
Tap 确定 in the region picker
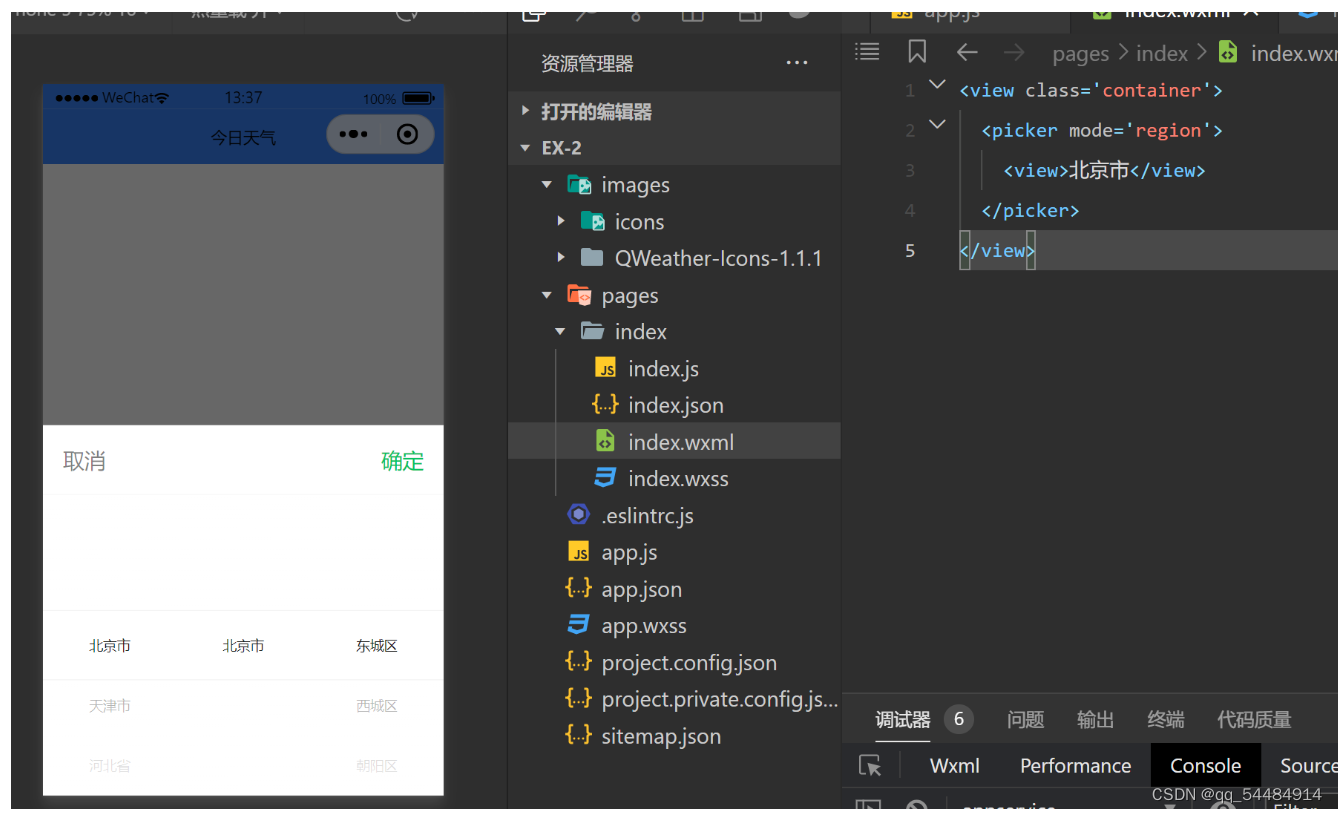click(x=402, y=461)
